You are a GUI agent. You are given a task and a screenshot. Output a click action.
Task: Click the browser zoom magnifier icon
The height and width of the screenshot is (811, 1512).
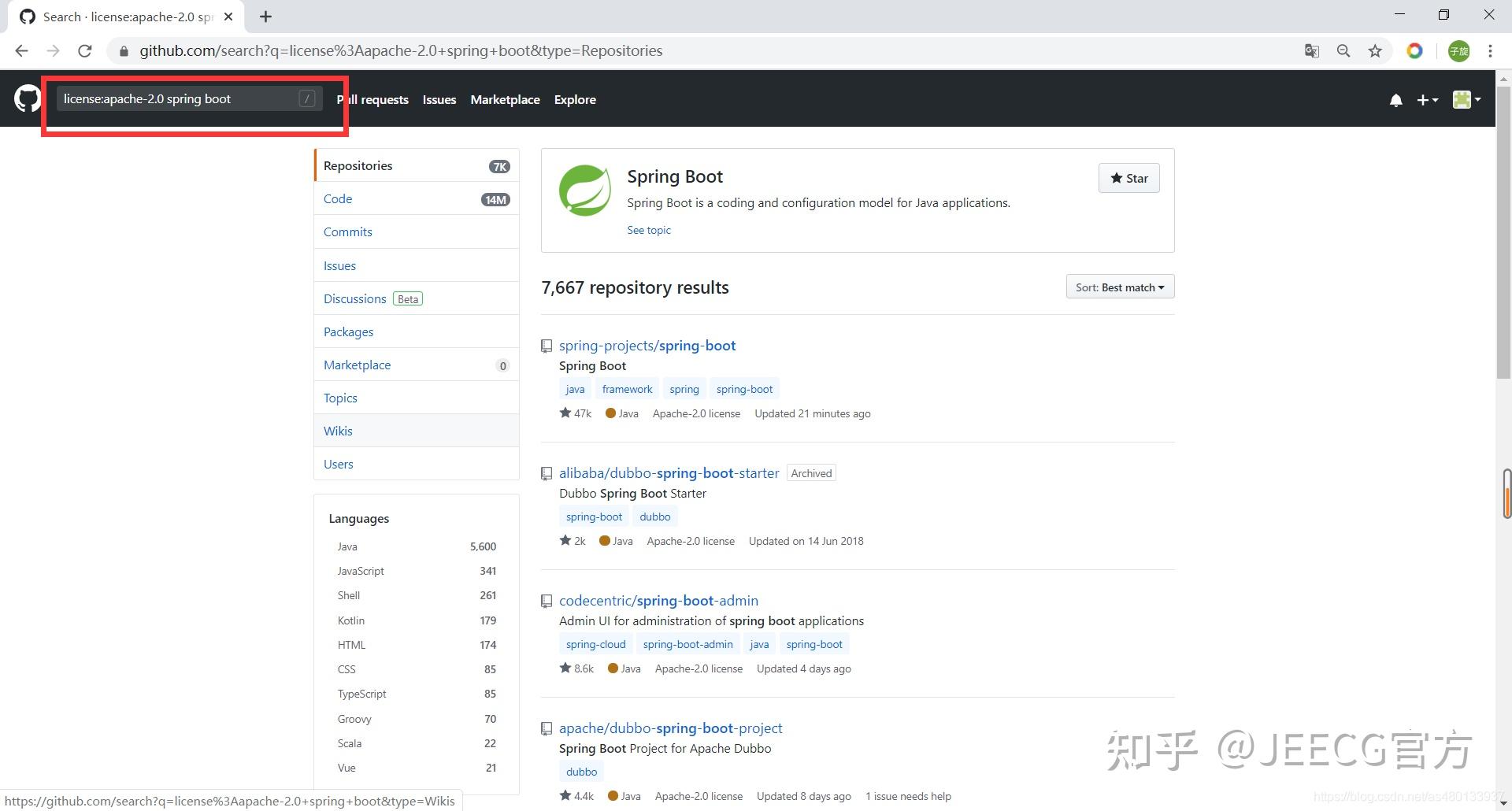[x=1343, y=51]
